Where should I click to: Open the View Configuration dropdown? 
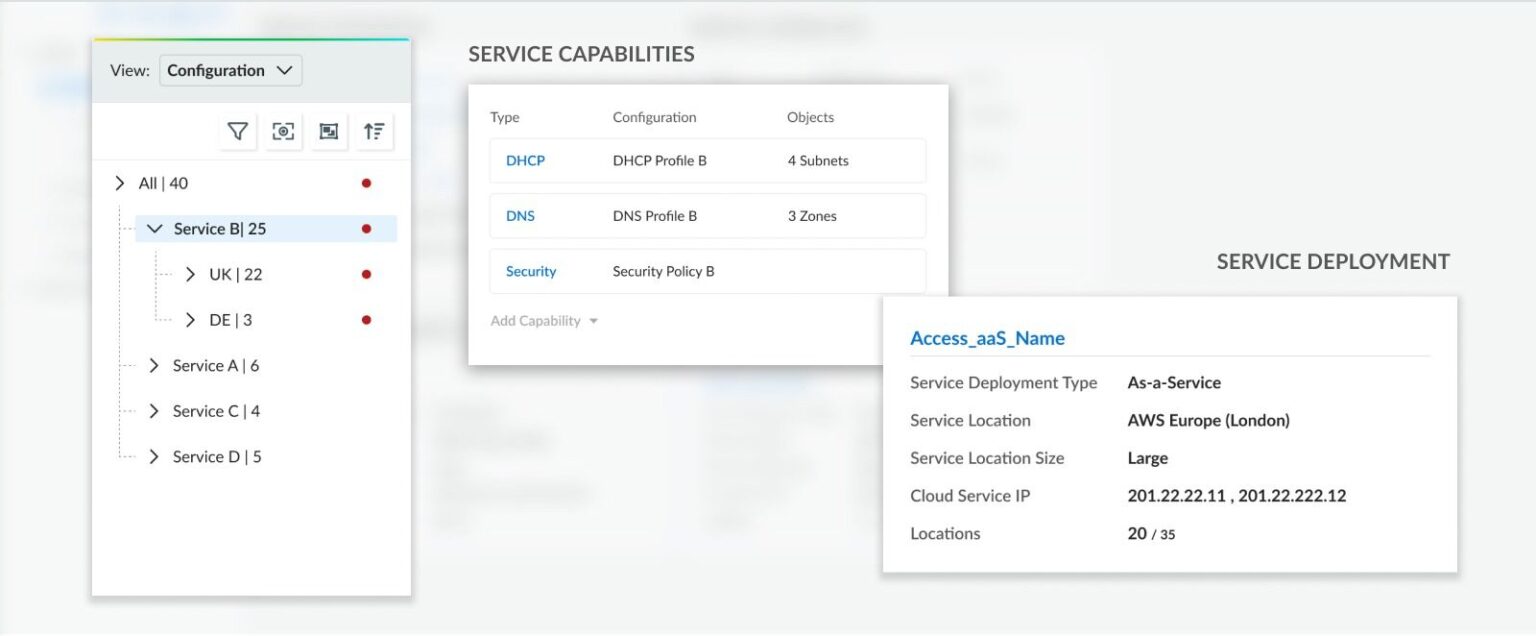coord(230,70)
